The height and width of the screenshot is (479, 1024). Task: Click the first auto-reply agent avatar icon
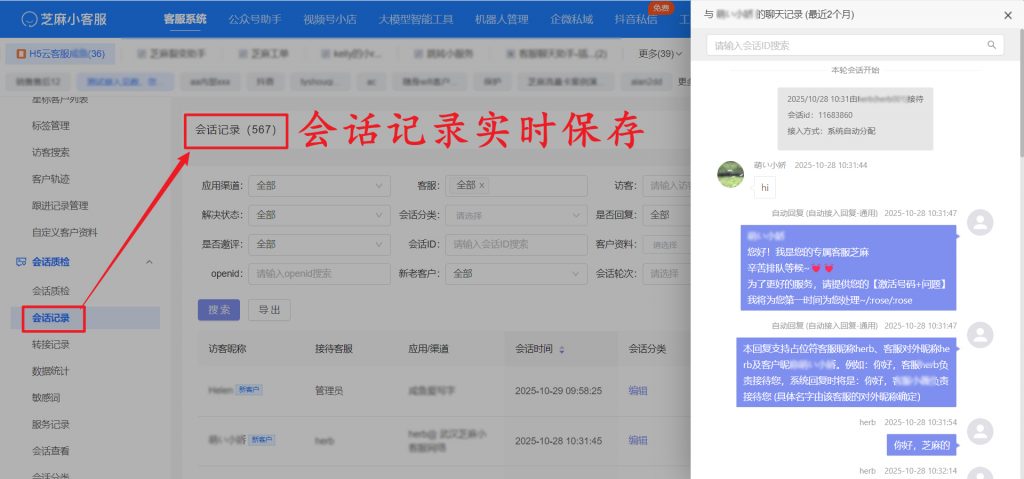(x=980, y=222)
